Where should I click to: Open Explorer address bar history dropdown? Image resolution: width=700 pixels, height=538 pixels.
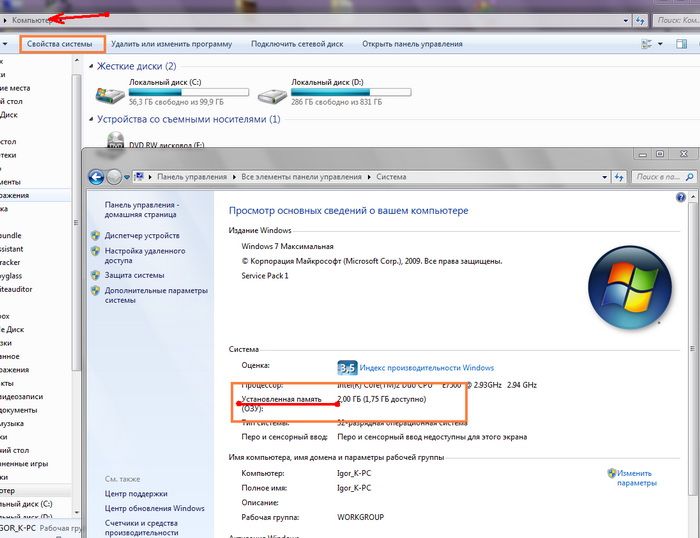click(626, 21)
